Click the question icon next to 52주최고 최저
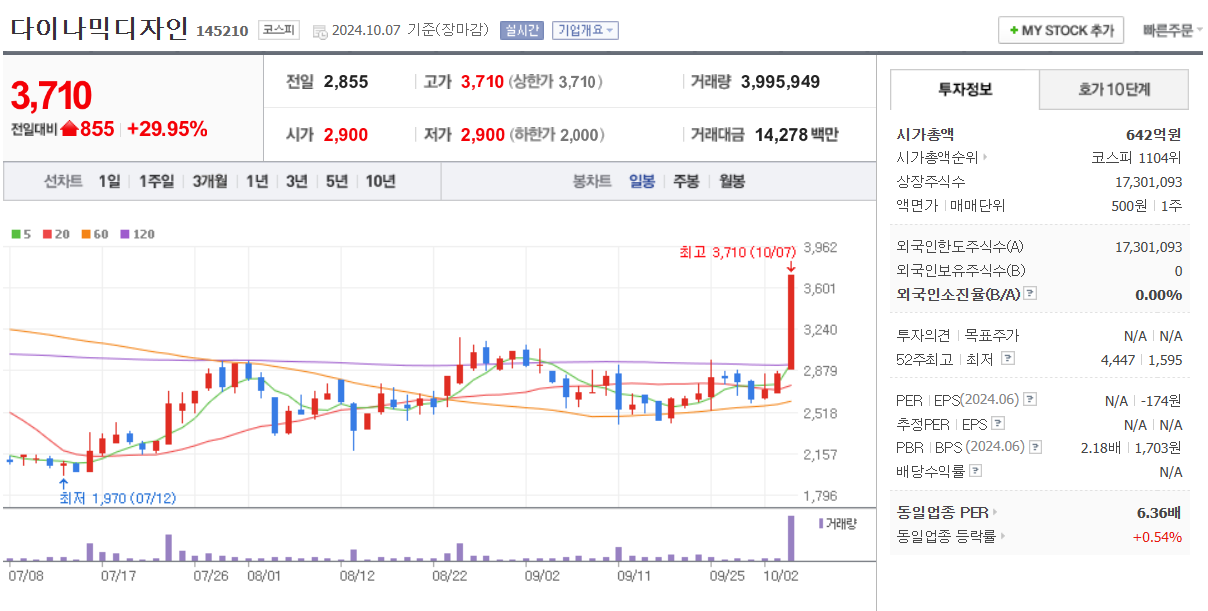This screenshot has width=1208, height=611. point(1007,359)
